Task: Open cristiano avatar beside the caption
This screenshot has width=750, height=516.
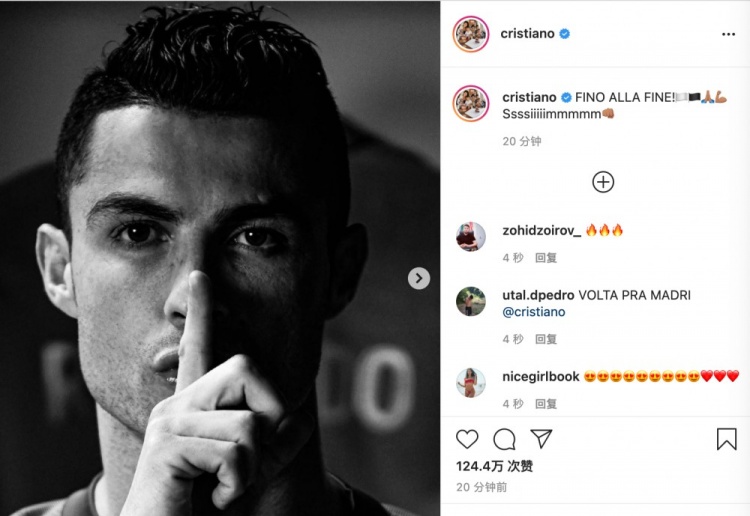Action: point(471,103)
